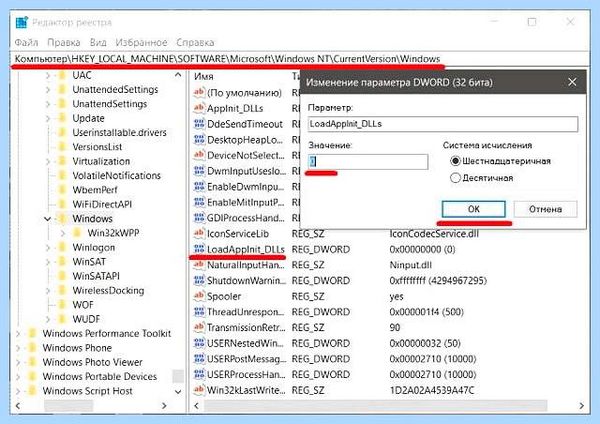Click the DdeSendTimeout DWORD value icon

coord(199,124)
